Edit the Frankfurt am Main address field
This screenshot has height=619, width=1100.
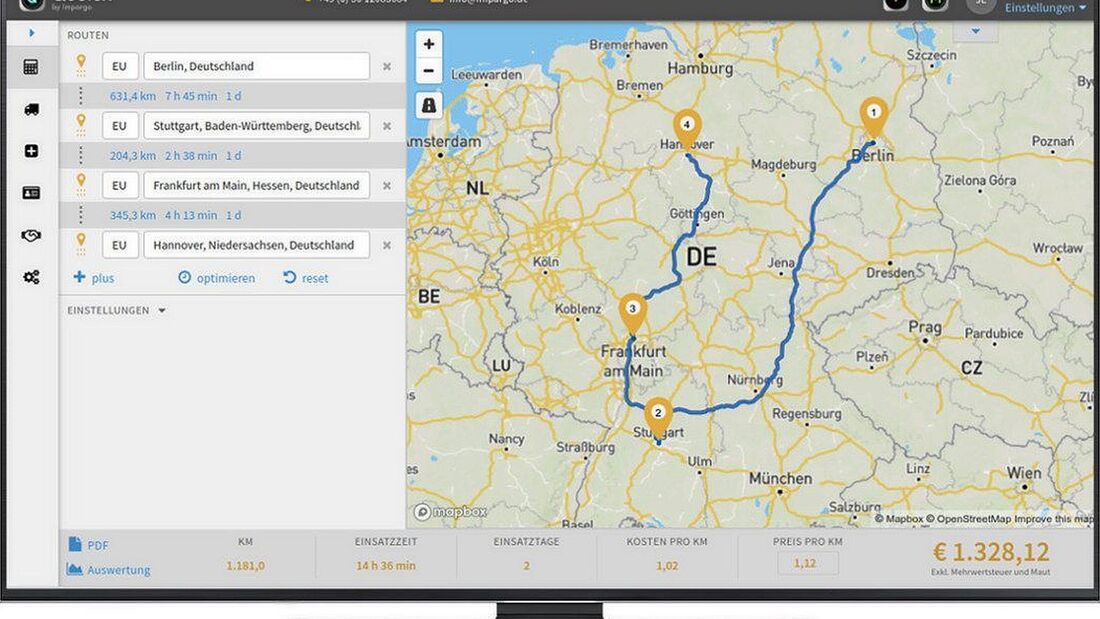click(x=257, y=185)
